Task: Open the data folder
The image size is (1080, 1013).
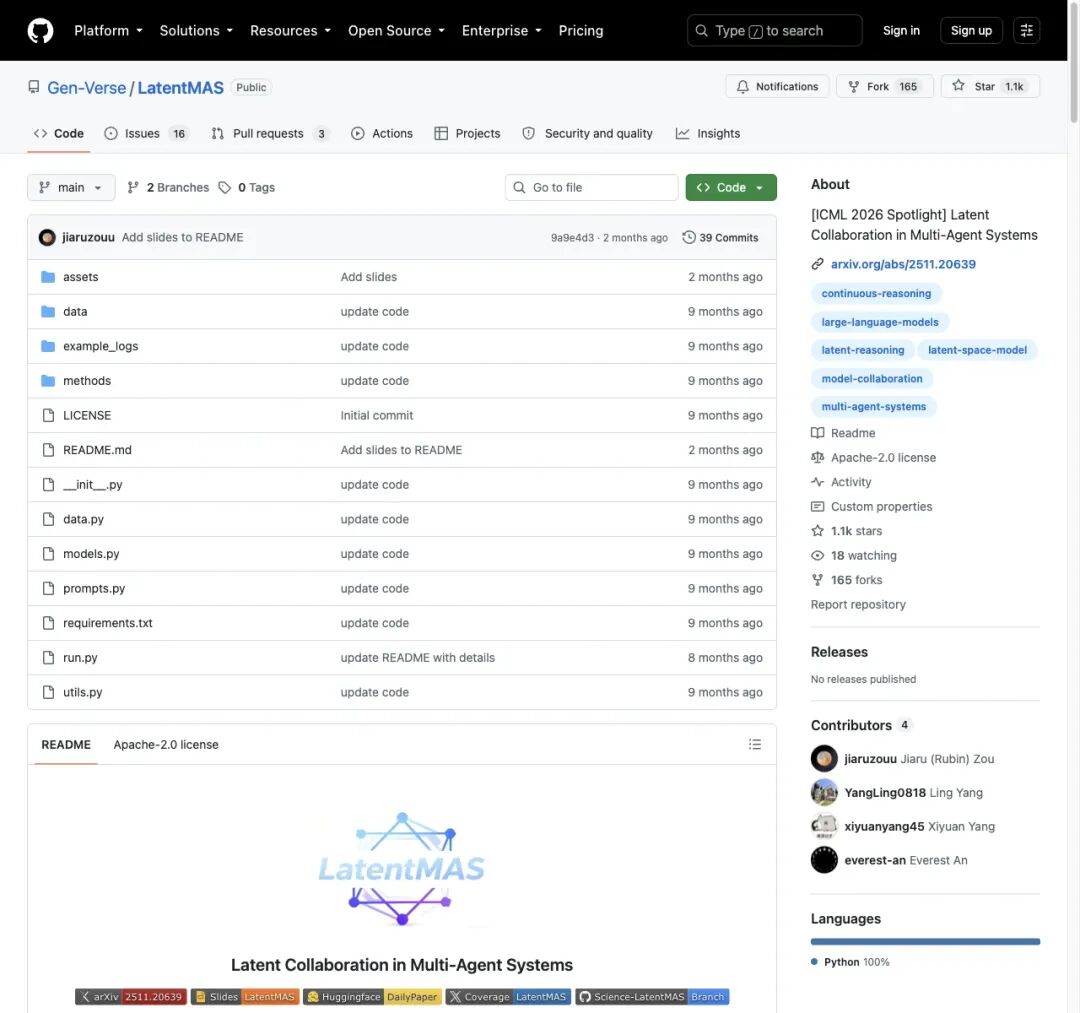Action: [x=75, y=311]
